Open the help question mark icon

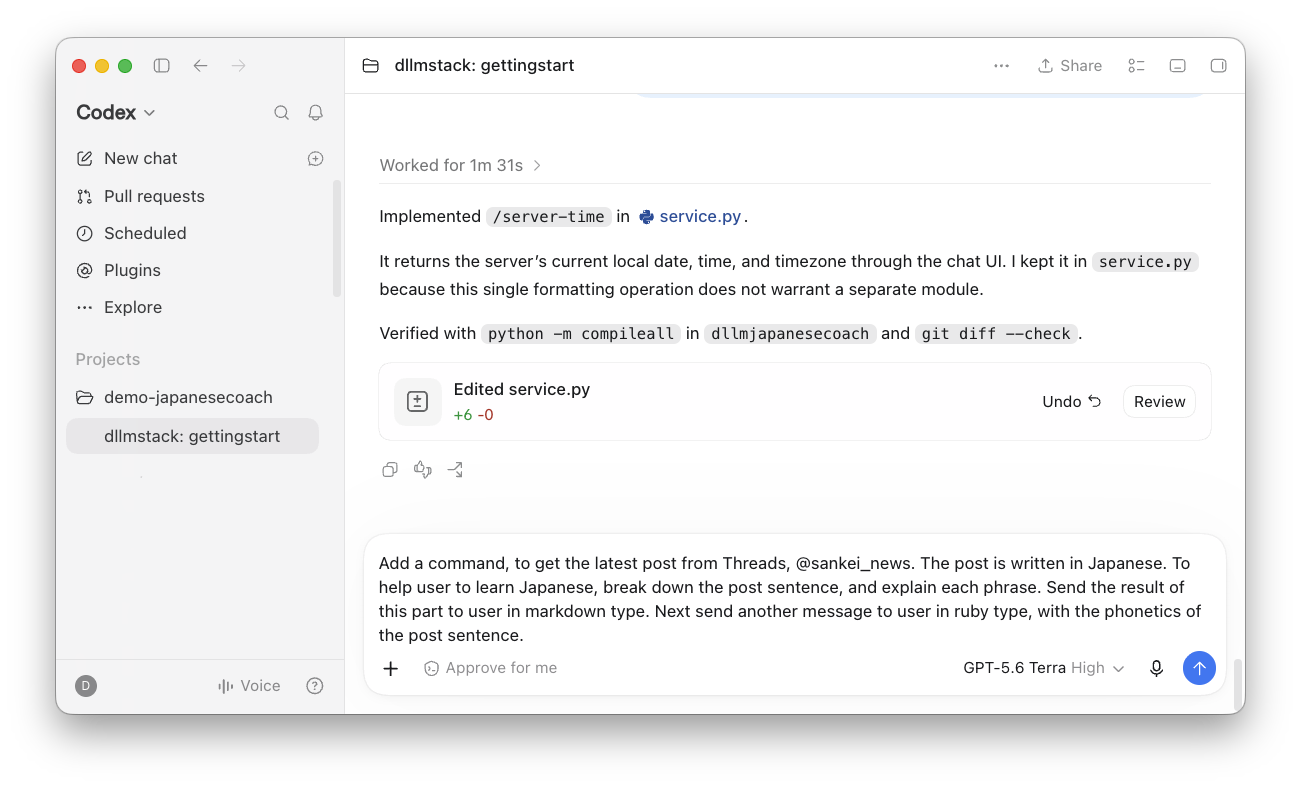click(x=315, y=686)
